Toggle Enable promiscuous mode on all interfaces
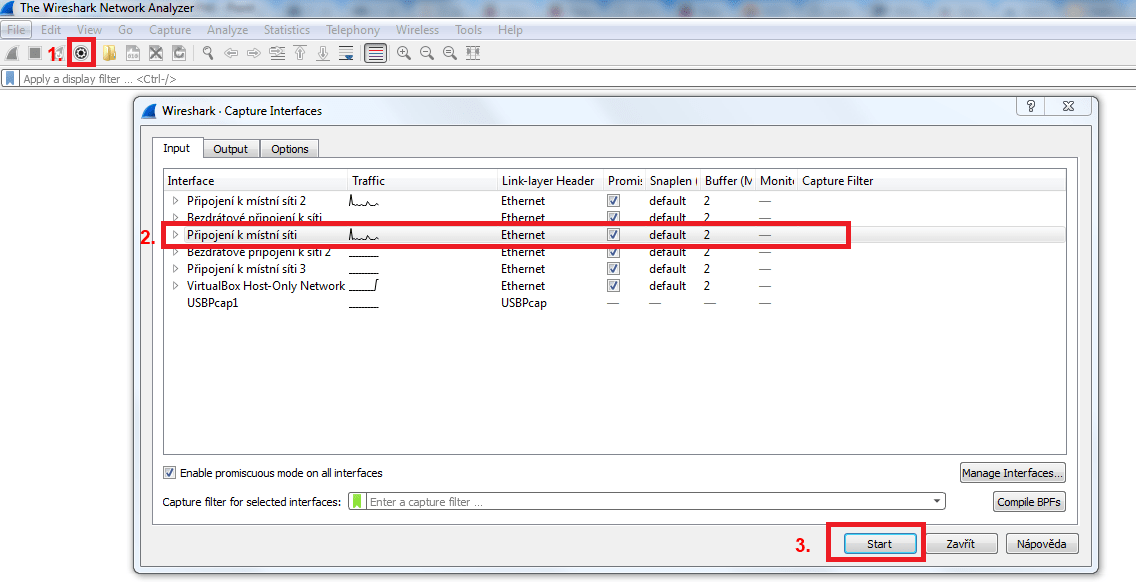 pos(170,473)
